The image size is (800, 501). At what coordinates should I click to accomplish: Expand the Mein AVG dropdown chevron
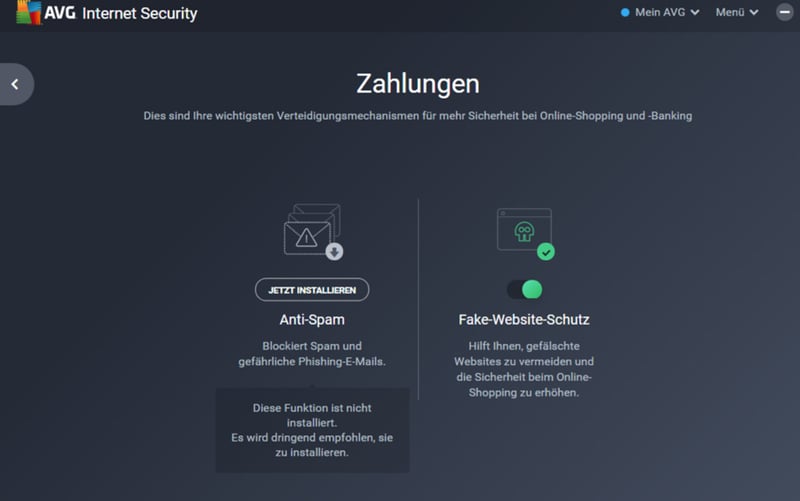point(695,12)
